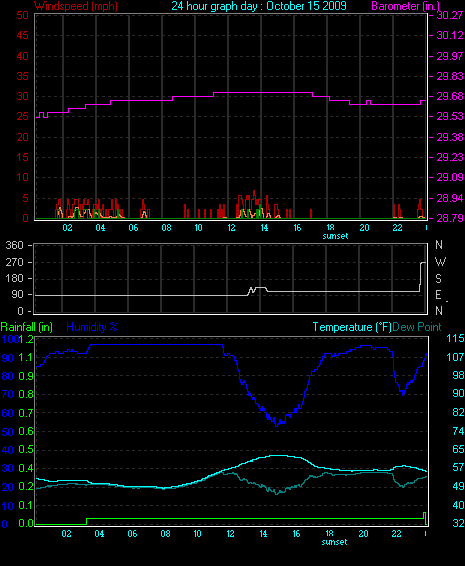Click the sunset marker under the bottom graph
This screenshot has height=566, width=465.
tap(334, 542)
